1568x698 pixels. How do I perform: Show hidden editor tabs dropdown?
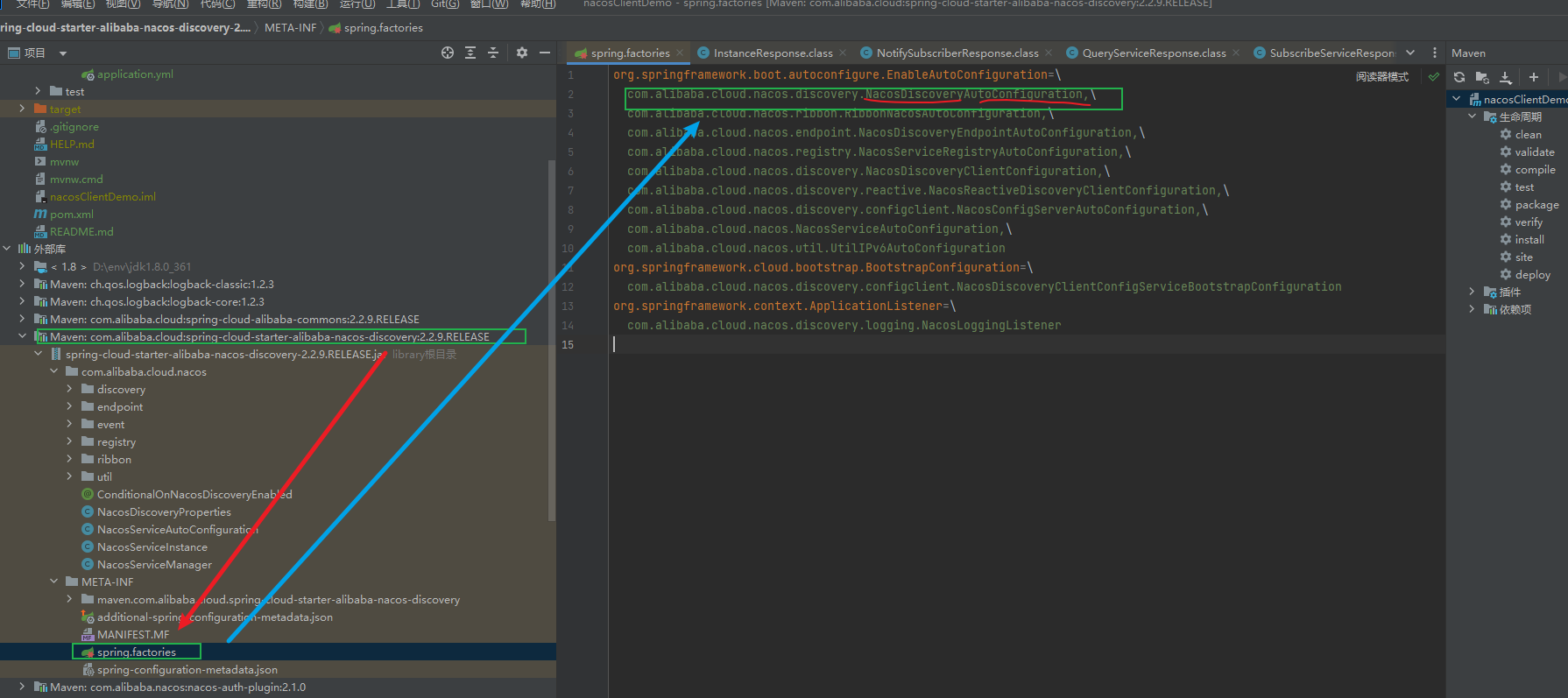(1410, 53)
